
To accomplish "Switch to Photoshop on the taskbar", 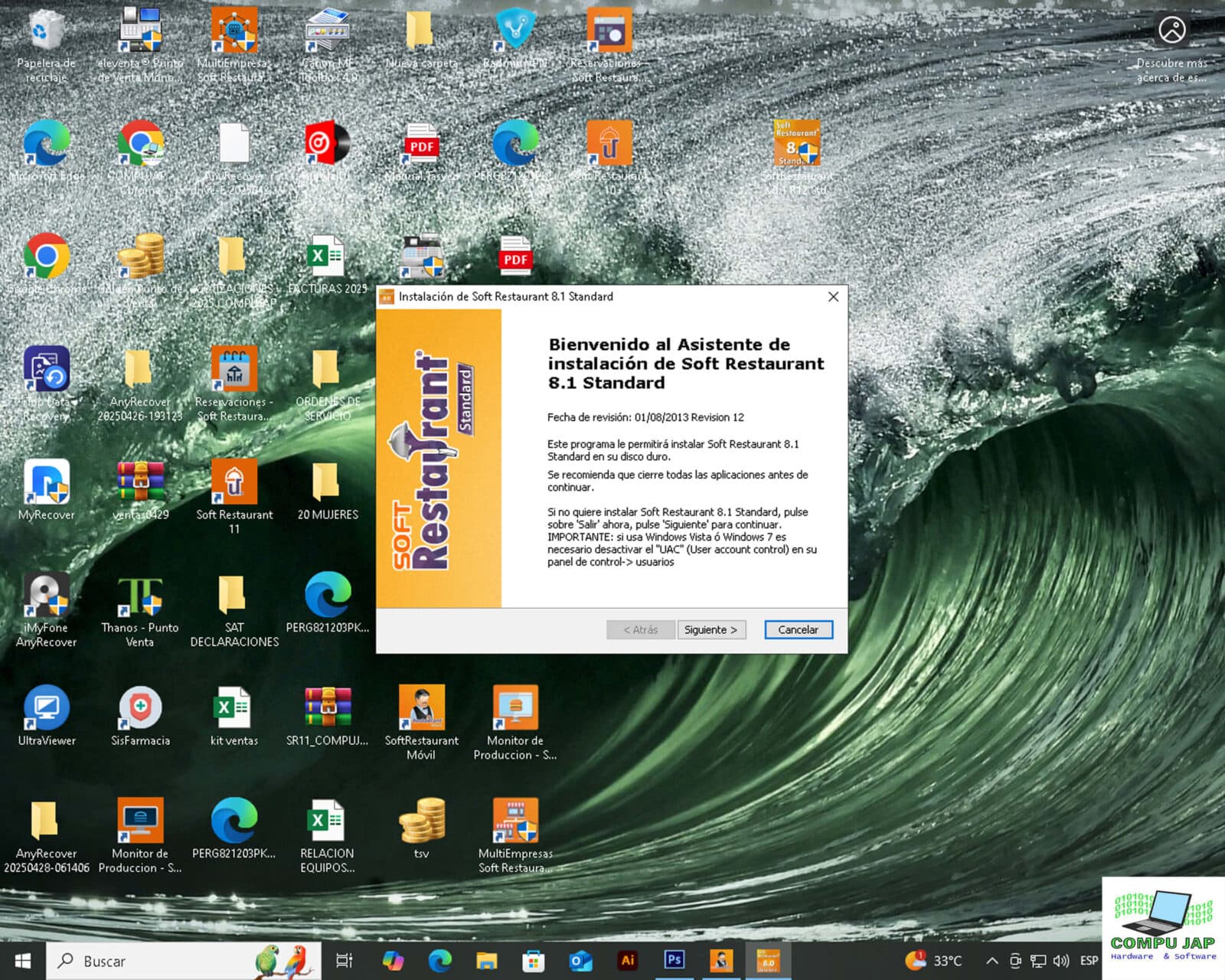I will (674, 961).
